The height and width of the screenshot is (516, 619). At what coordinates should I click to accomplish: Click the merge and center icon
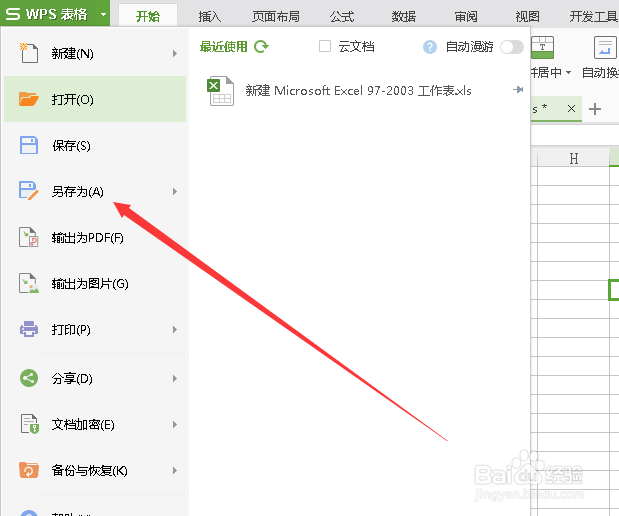pos(543,47)
